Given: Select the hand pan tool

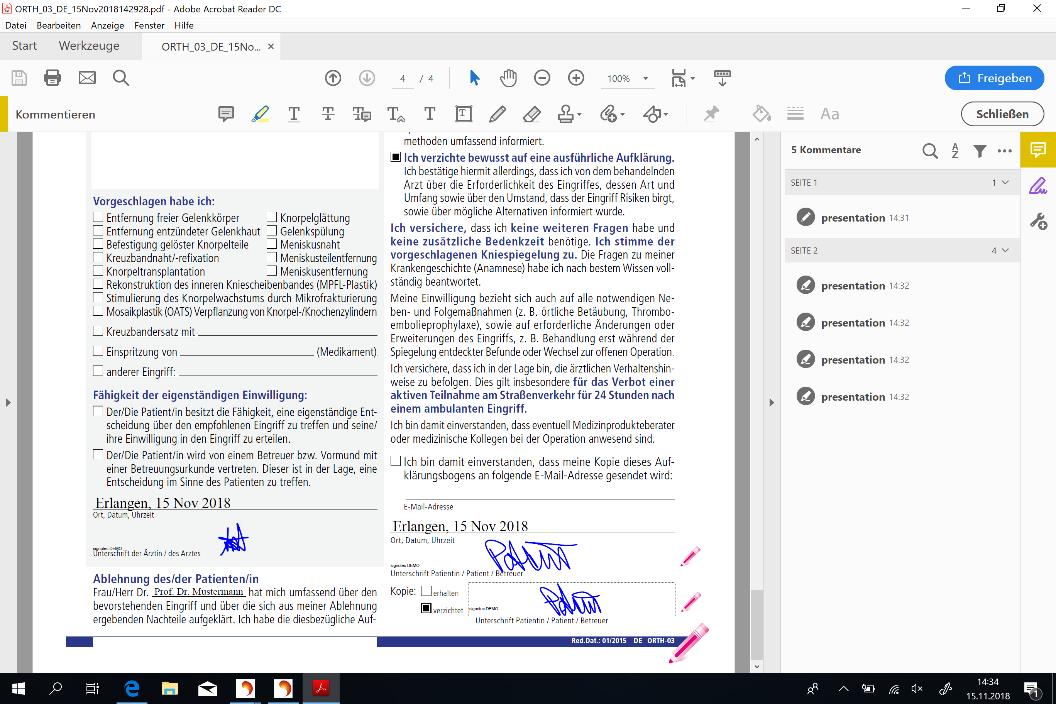Looking at the screenshot, I should (508, 78).
